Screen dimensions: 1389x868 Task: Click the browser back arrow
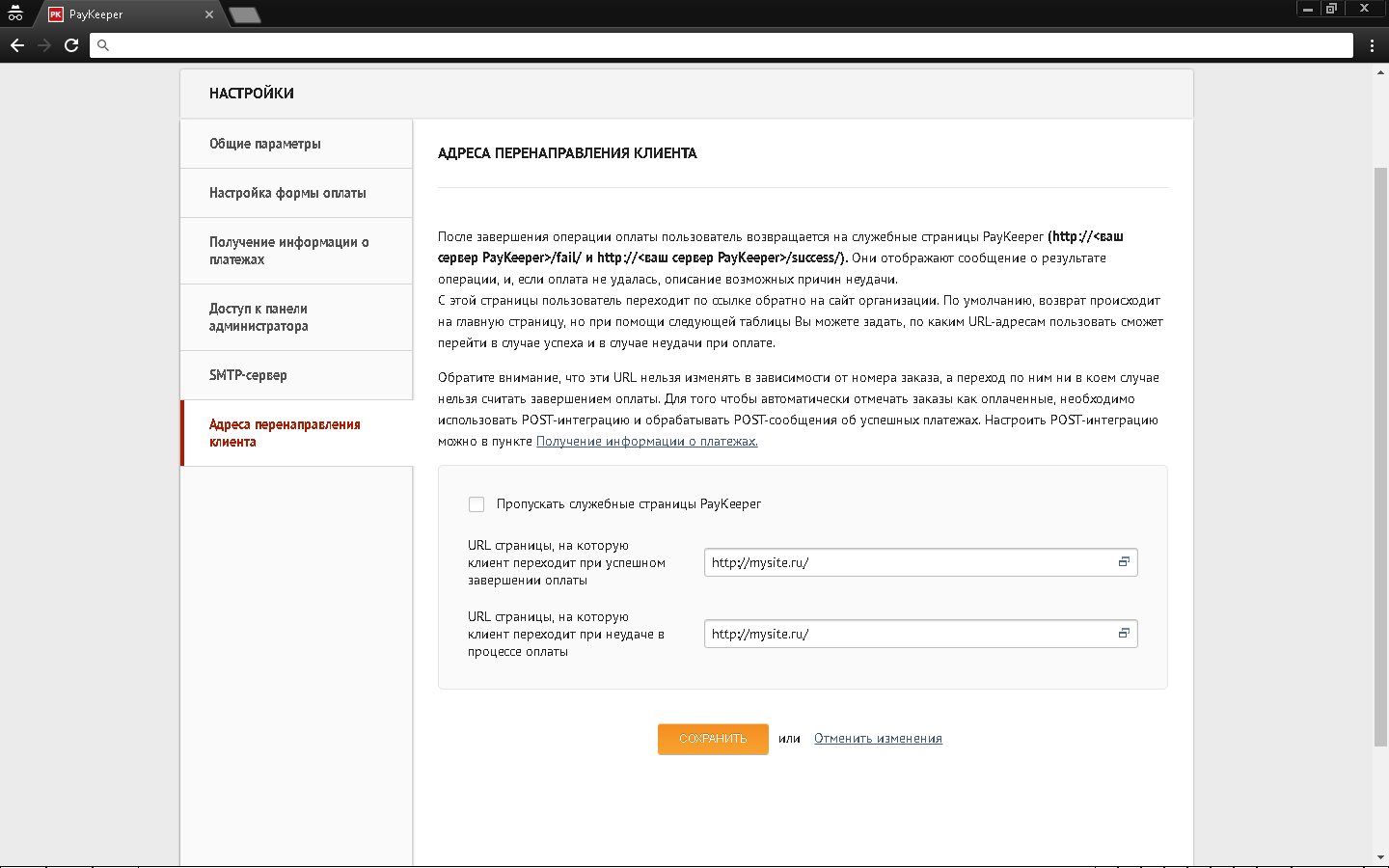(x=17, y=45)
